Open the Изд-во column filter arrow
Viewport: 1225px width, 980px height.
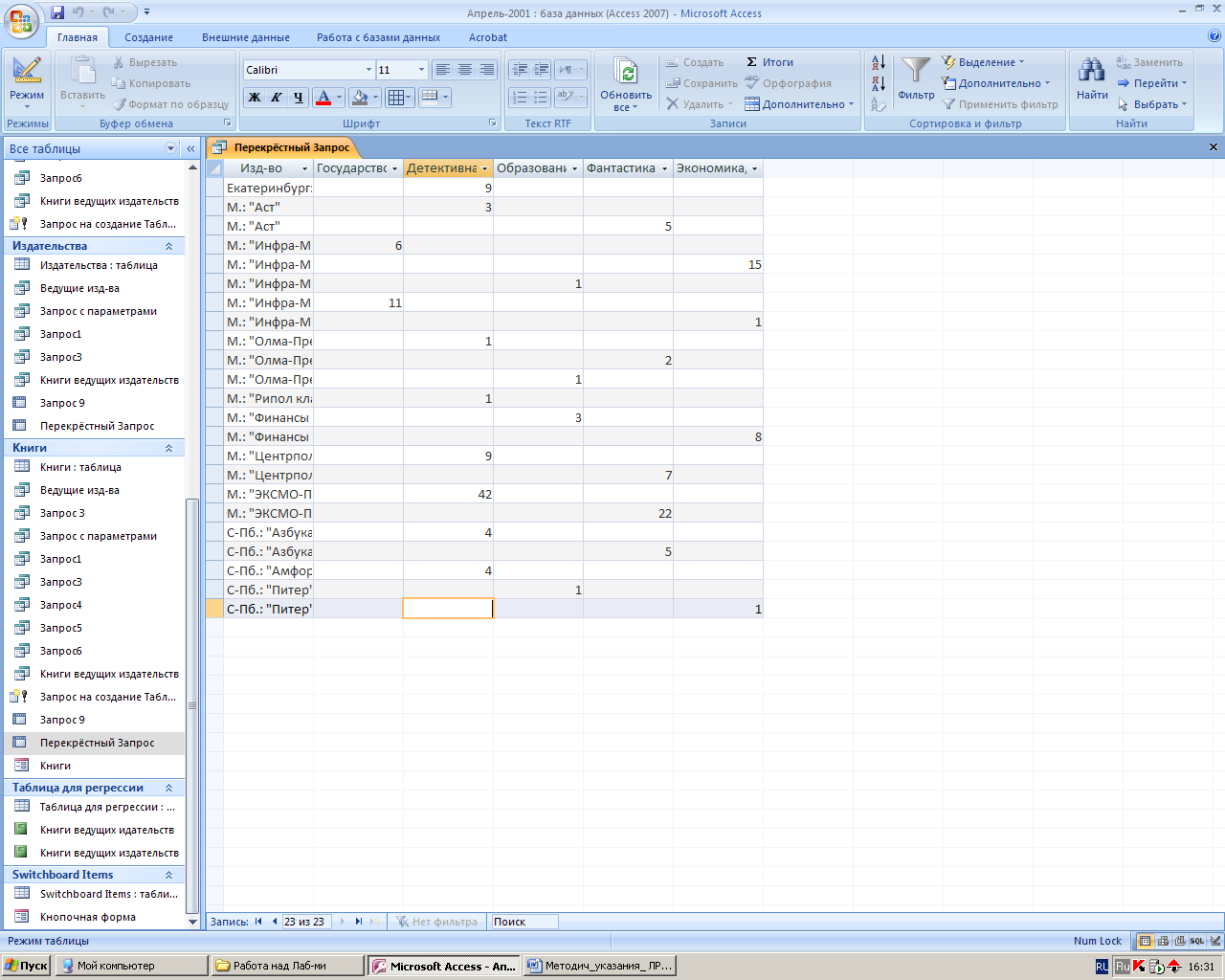point(305,168)
